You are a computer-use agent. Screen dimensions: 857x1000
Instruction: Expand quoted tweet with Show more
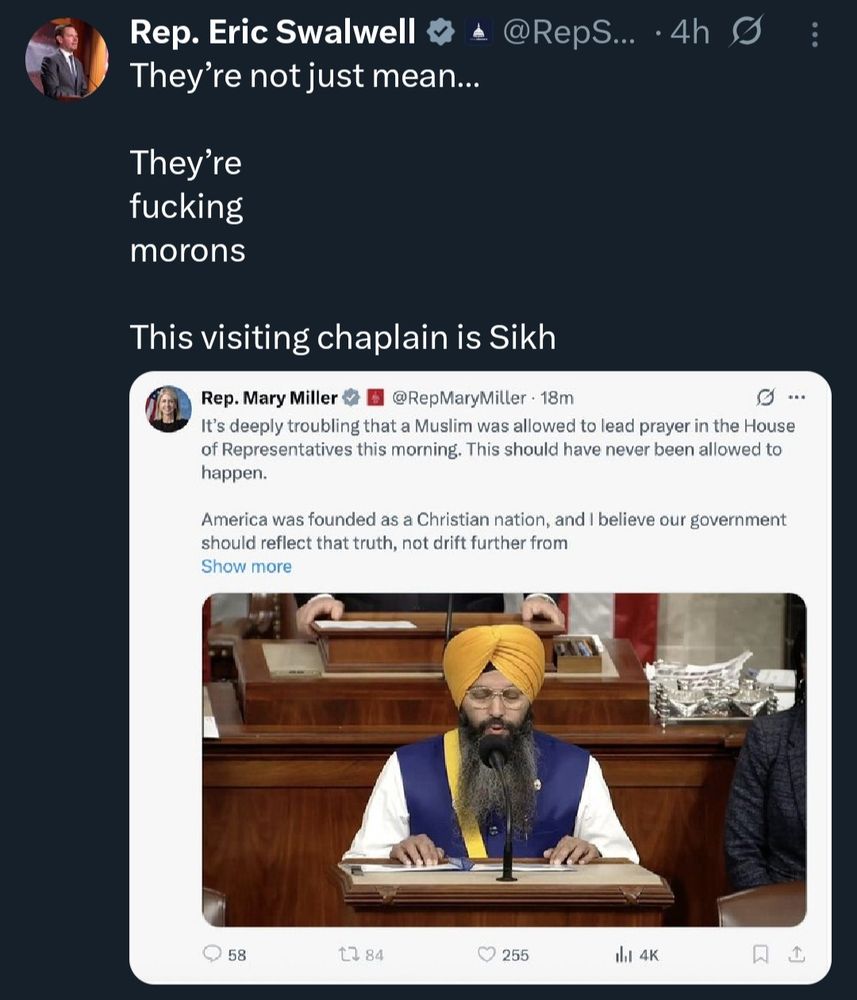click(x=246, y=566)
